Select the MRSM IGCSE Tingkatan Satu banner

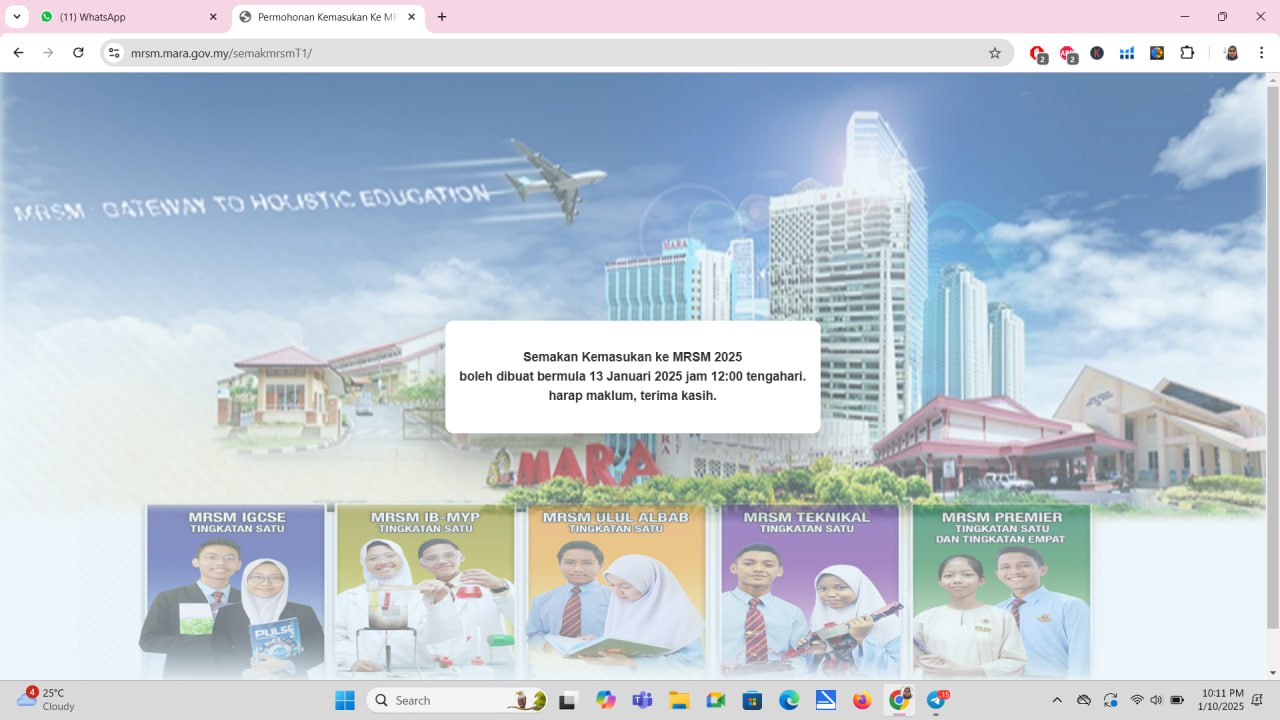[x=236, y=590]
